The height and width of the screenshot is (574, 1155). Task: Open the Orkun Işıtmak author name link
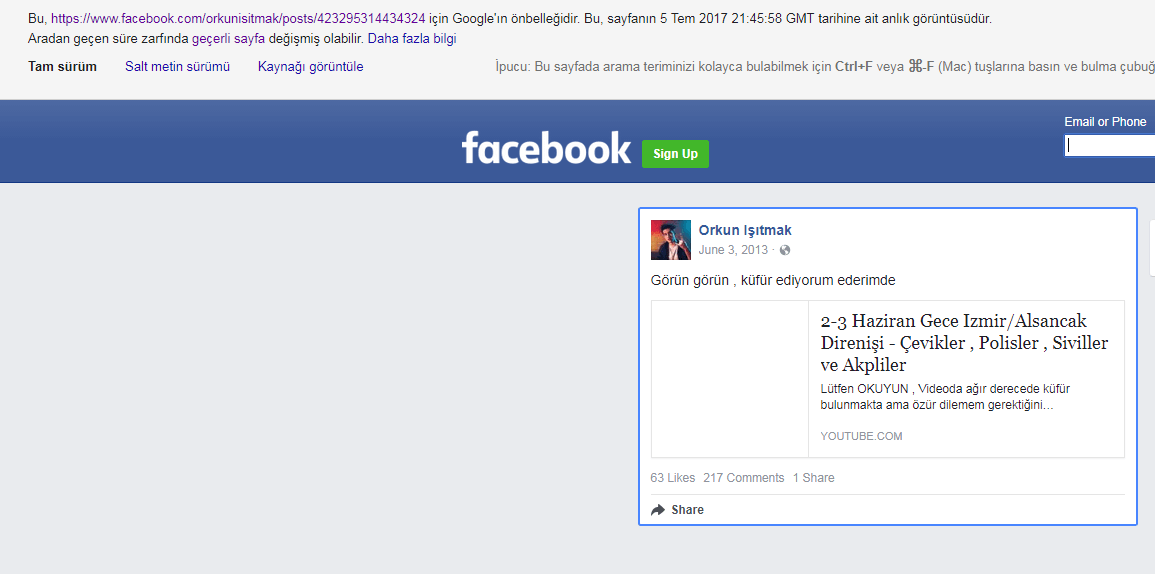tap(745, 230)
